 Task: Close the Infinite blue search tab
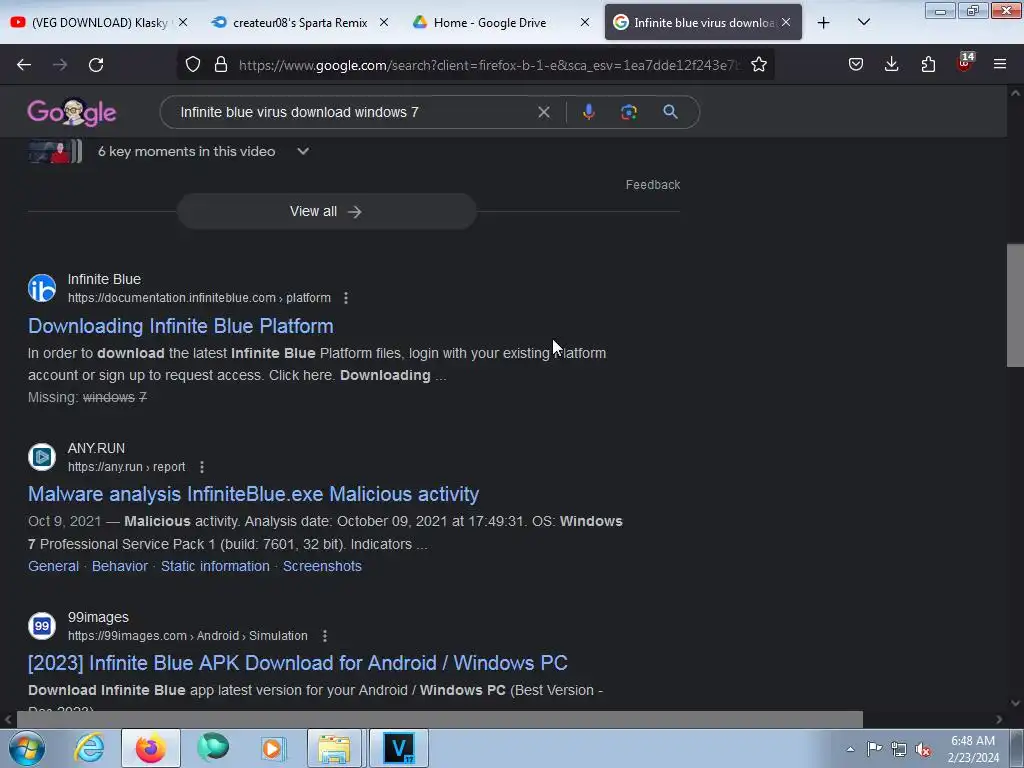[x=786, y=22]
